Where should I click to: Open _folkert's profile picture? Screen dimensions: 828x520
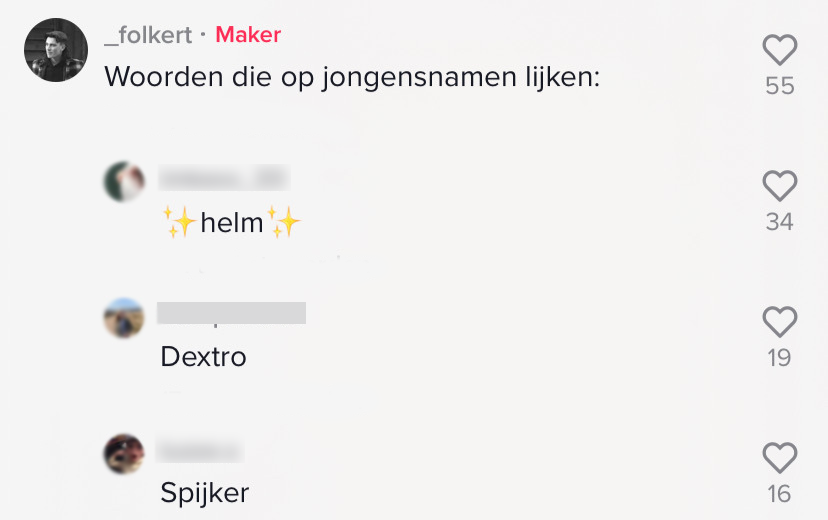click(56, 50)
